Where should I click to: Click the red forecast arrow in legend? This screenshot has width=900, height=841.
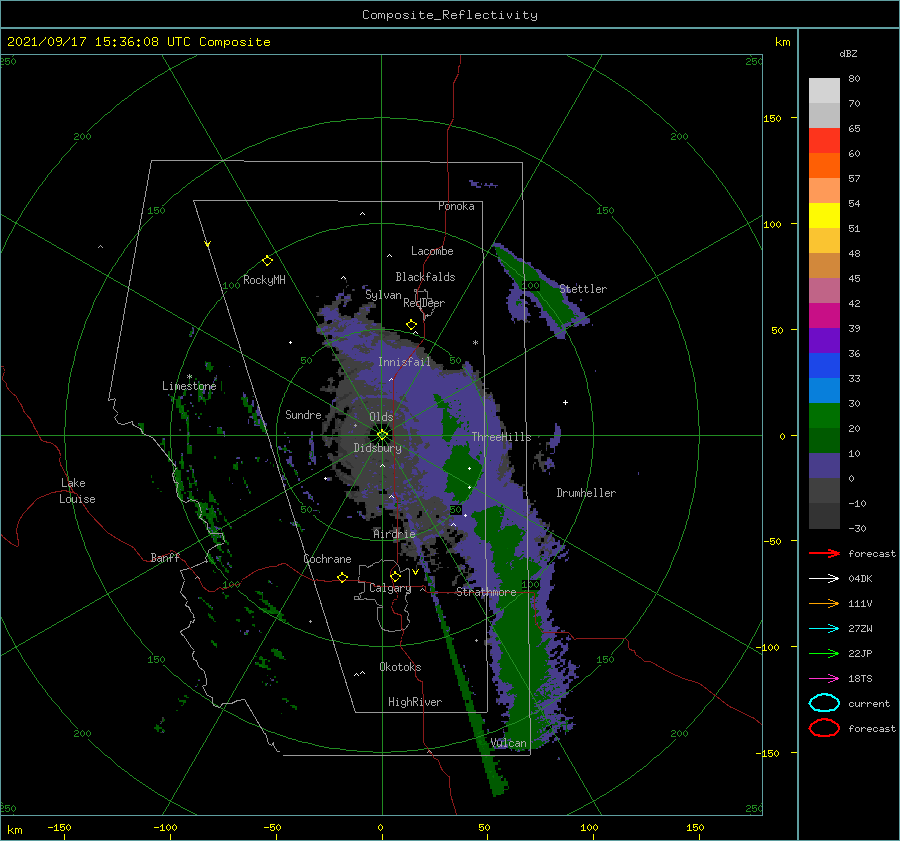tap(824, 553)
